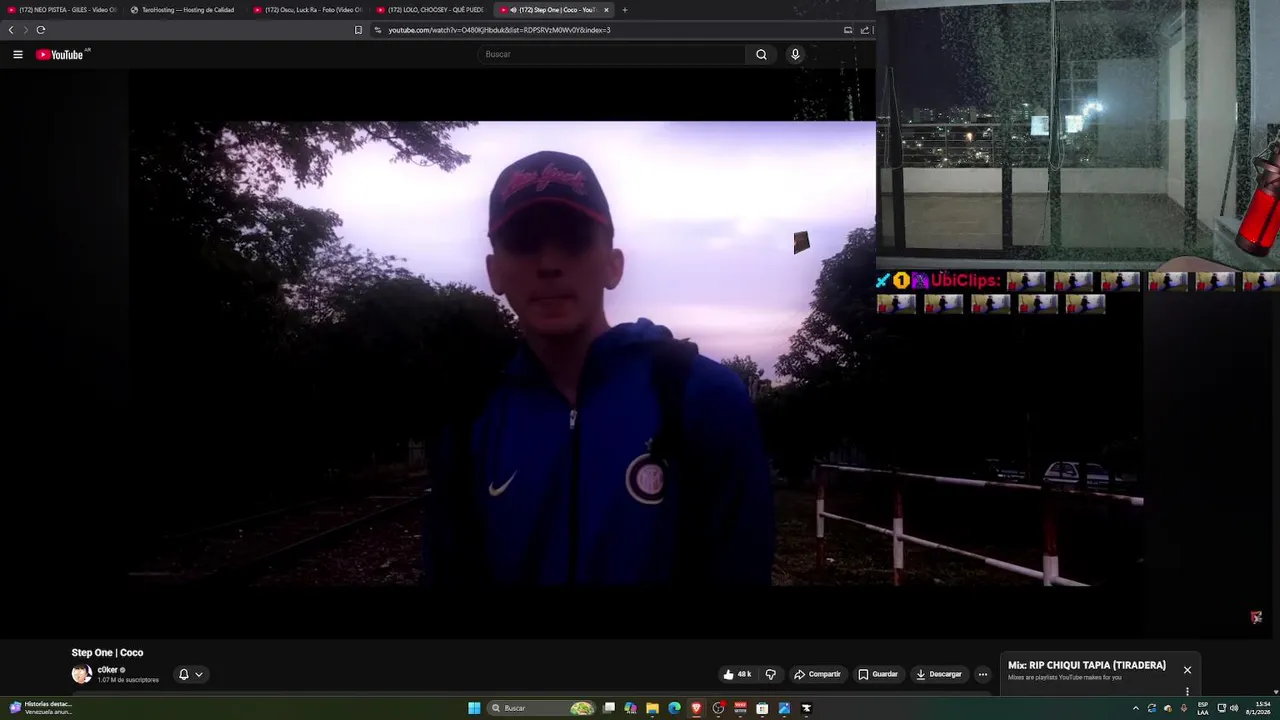Switch to LOLO, CHOOSEY tab
This screenshot has width=1280, height=720.
point(430,10)
